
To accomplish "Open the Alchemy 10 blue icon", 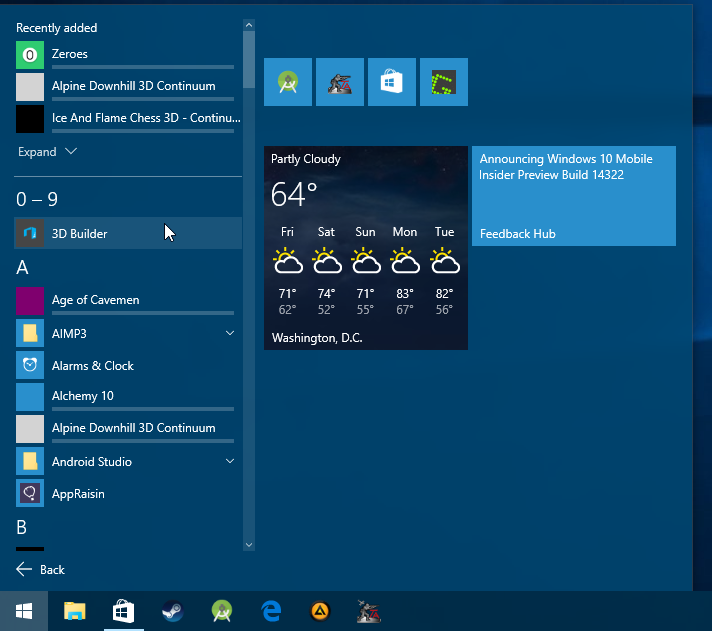I will pos(30,397).
